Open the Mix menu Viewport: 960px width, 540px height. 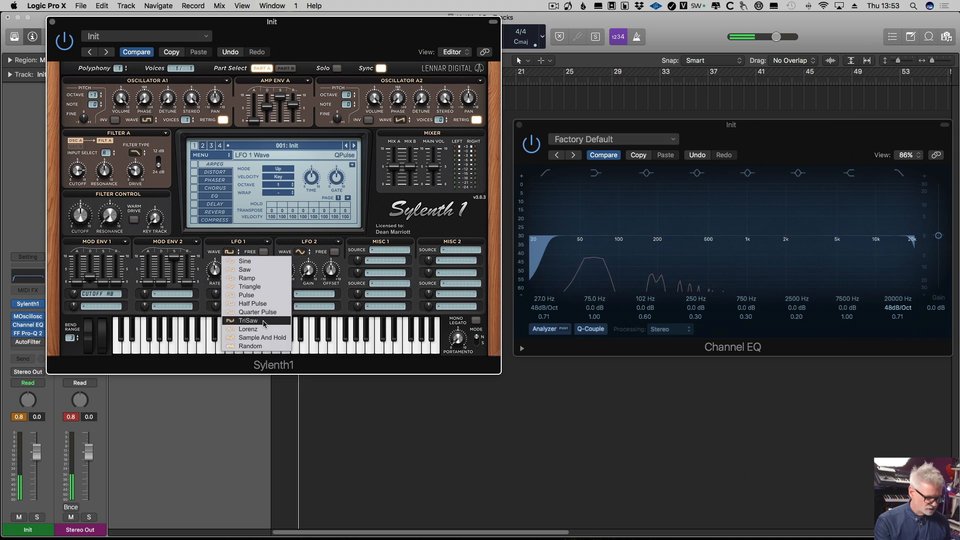(x=219, y=6)
